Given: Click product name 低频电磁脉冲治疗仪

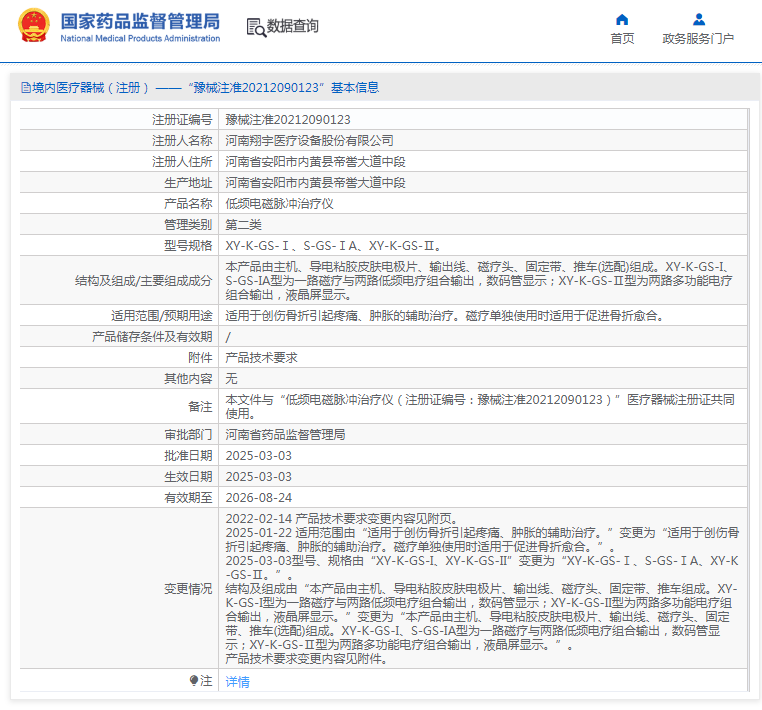Looking at the screenshot, I should (x=279, y=204).
